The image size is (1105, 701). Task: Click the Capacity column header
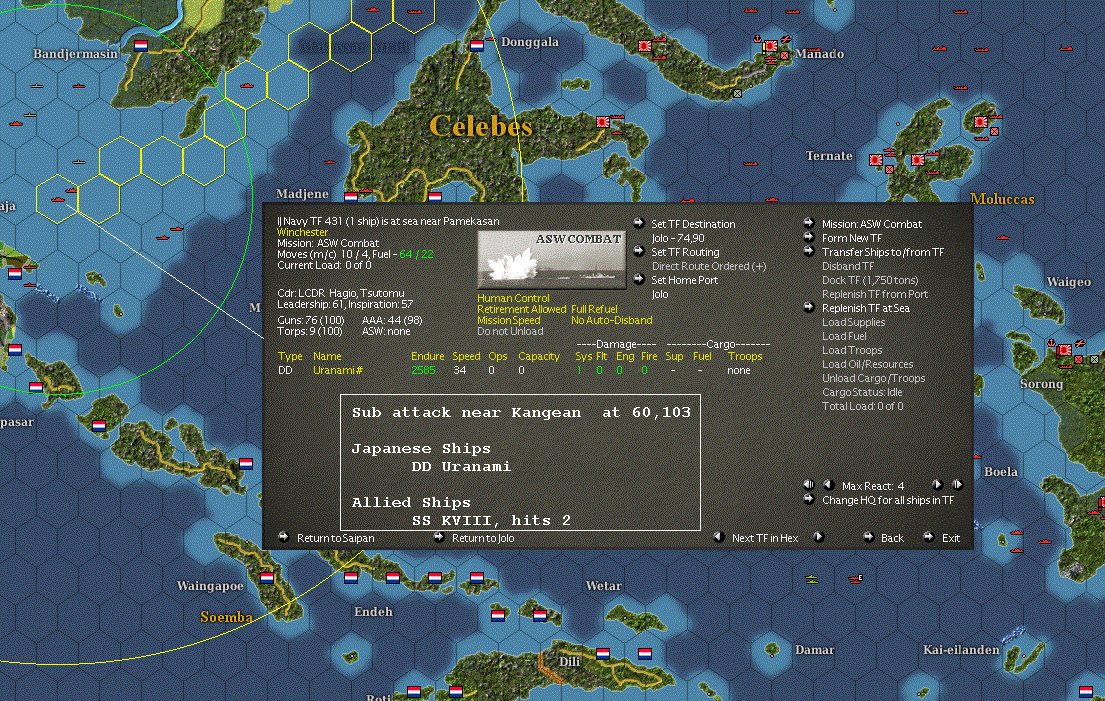pos(539,356)
